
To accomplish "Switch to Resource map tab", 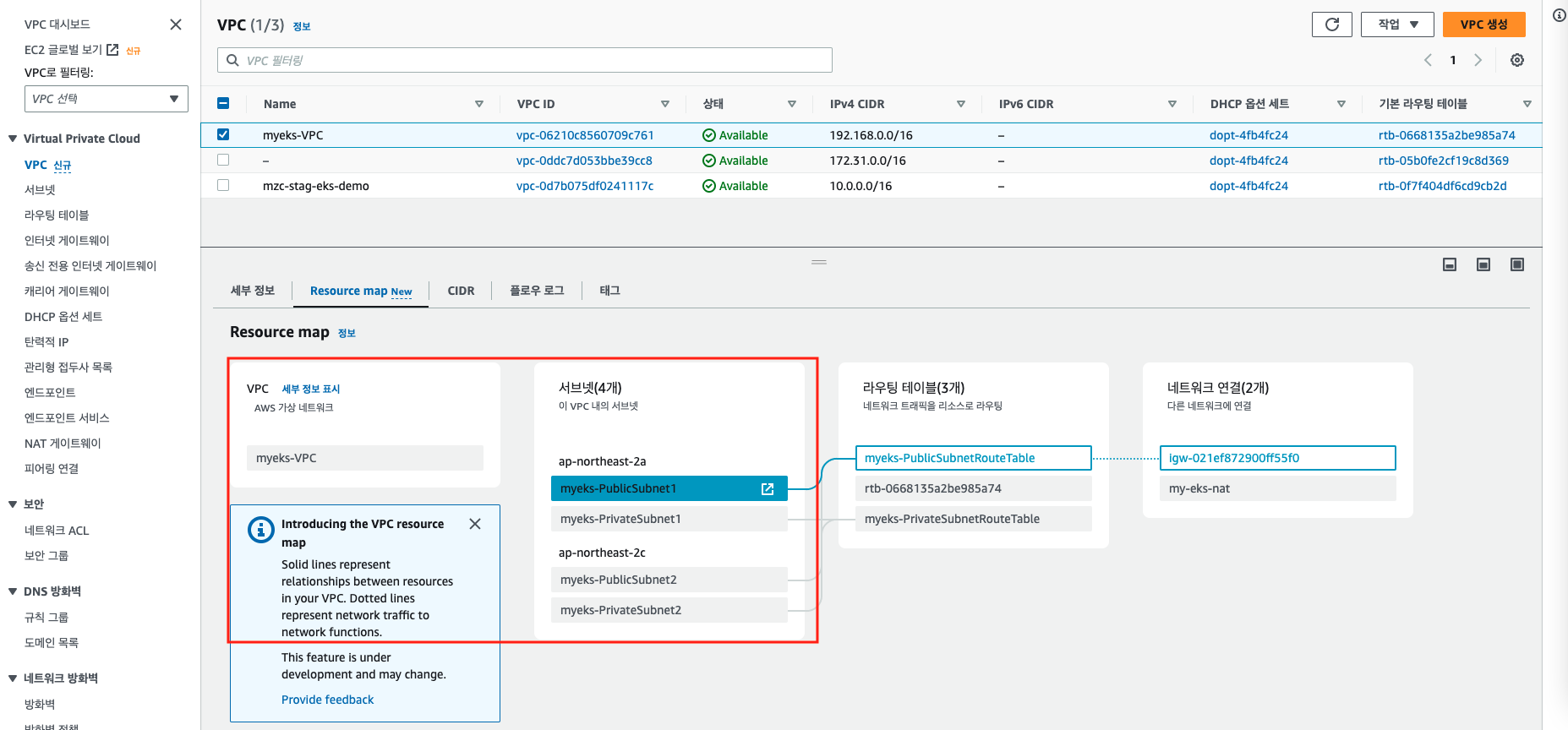I will tap(361, 291).
